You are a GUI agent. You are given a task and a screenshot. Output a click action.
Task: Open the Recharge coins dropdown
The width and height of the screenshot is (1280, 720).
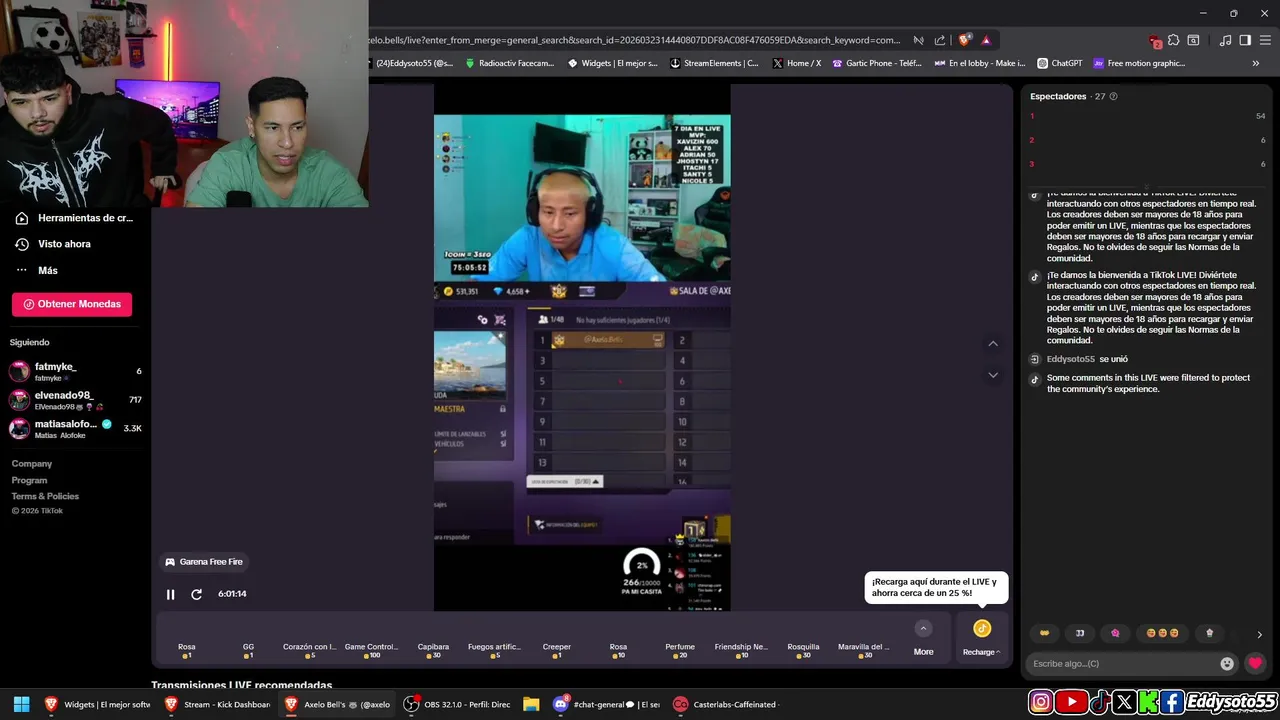pyautogui.click(x=981, y=637)
